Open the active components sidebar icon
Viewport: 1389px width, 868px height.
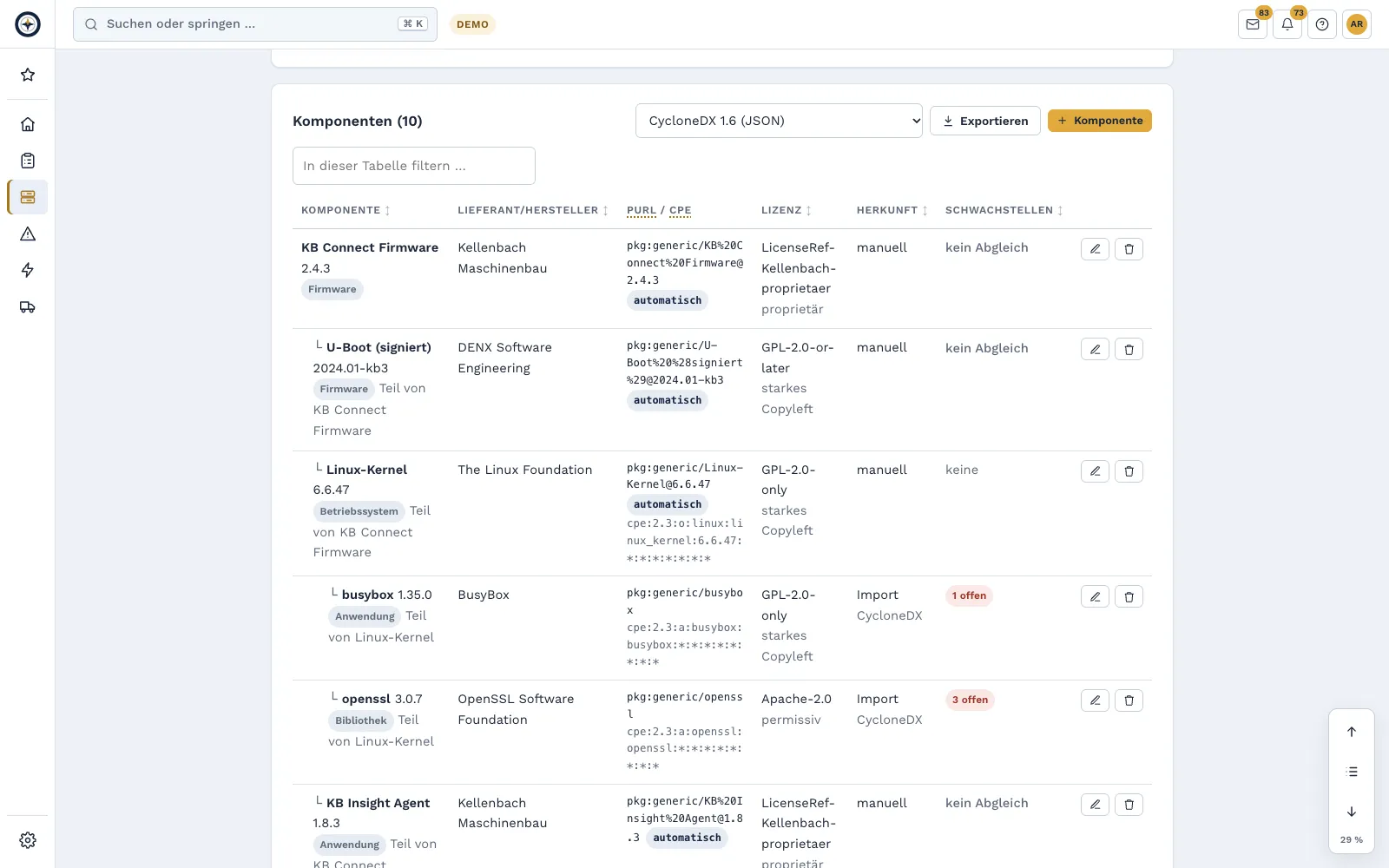tap(28, 197)
